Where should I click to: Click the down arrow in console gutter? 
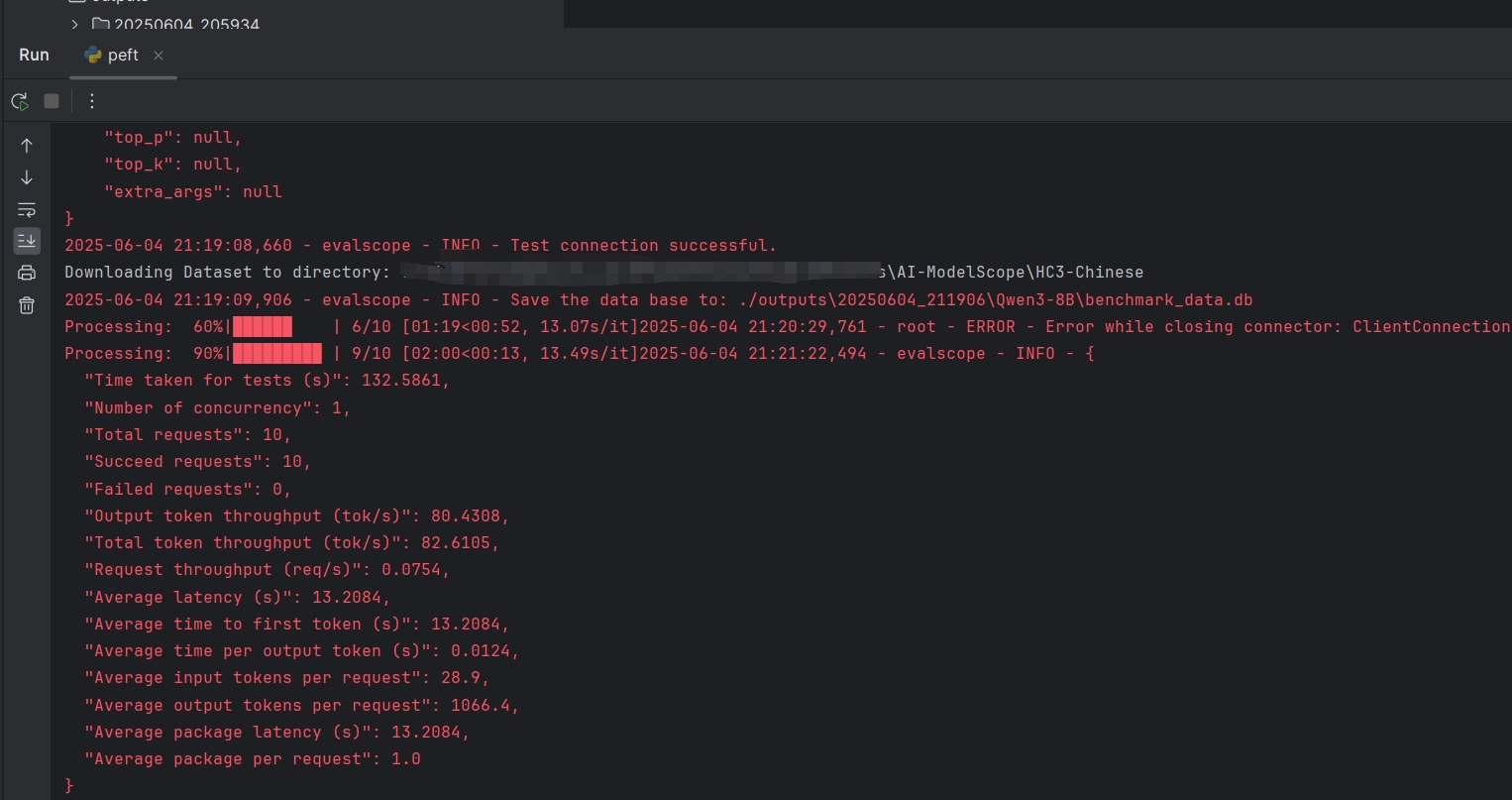click(27, 177)
